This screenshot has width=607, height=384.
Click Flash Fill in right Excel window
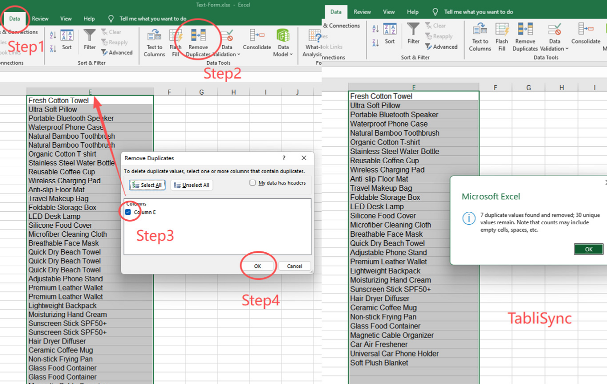(x=502, y=38)
